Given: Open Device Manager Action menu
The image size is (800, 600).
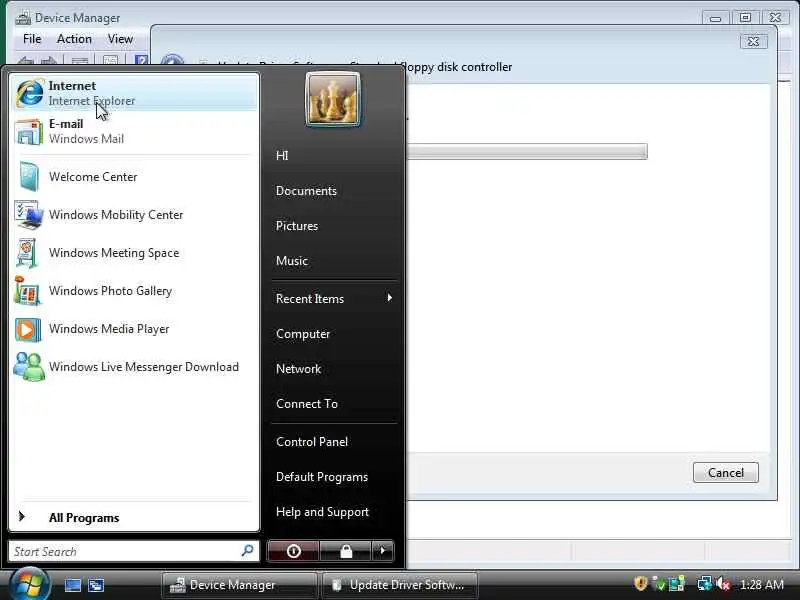Looking at the screenshot, I should 74,39.
